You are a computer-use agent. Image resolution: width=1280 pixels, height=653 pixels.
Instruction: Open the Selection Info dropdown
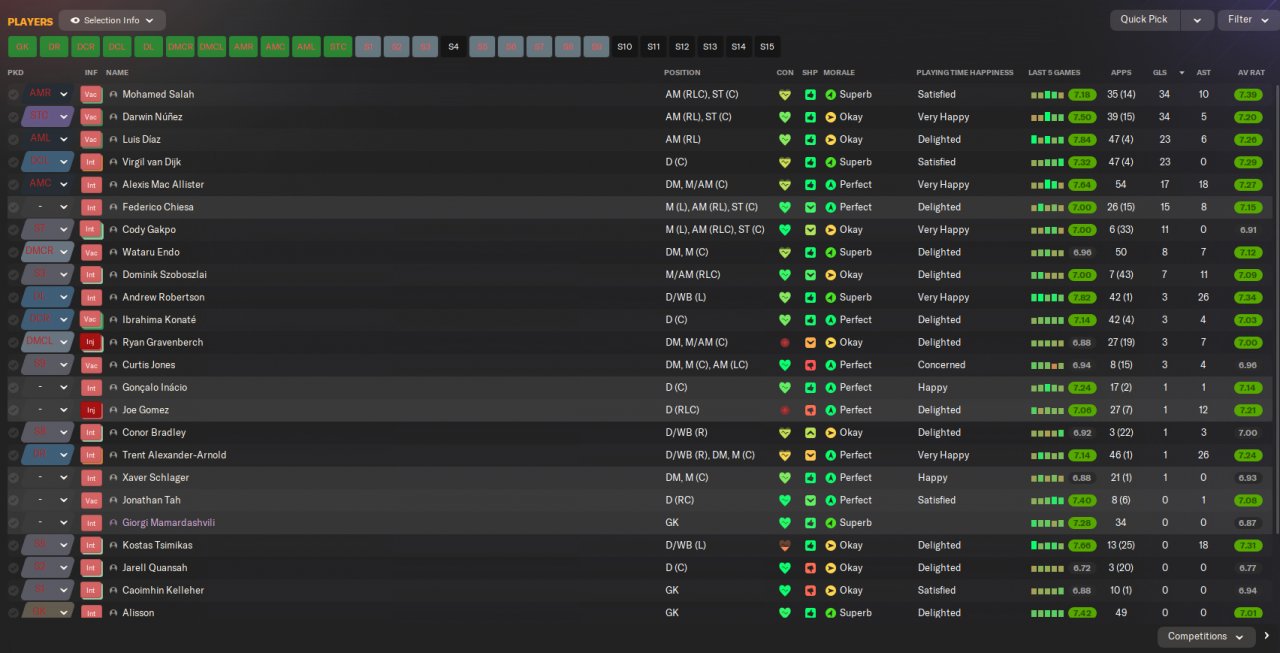[112, 20]
